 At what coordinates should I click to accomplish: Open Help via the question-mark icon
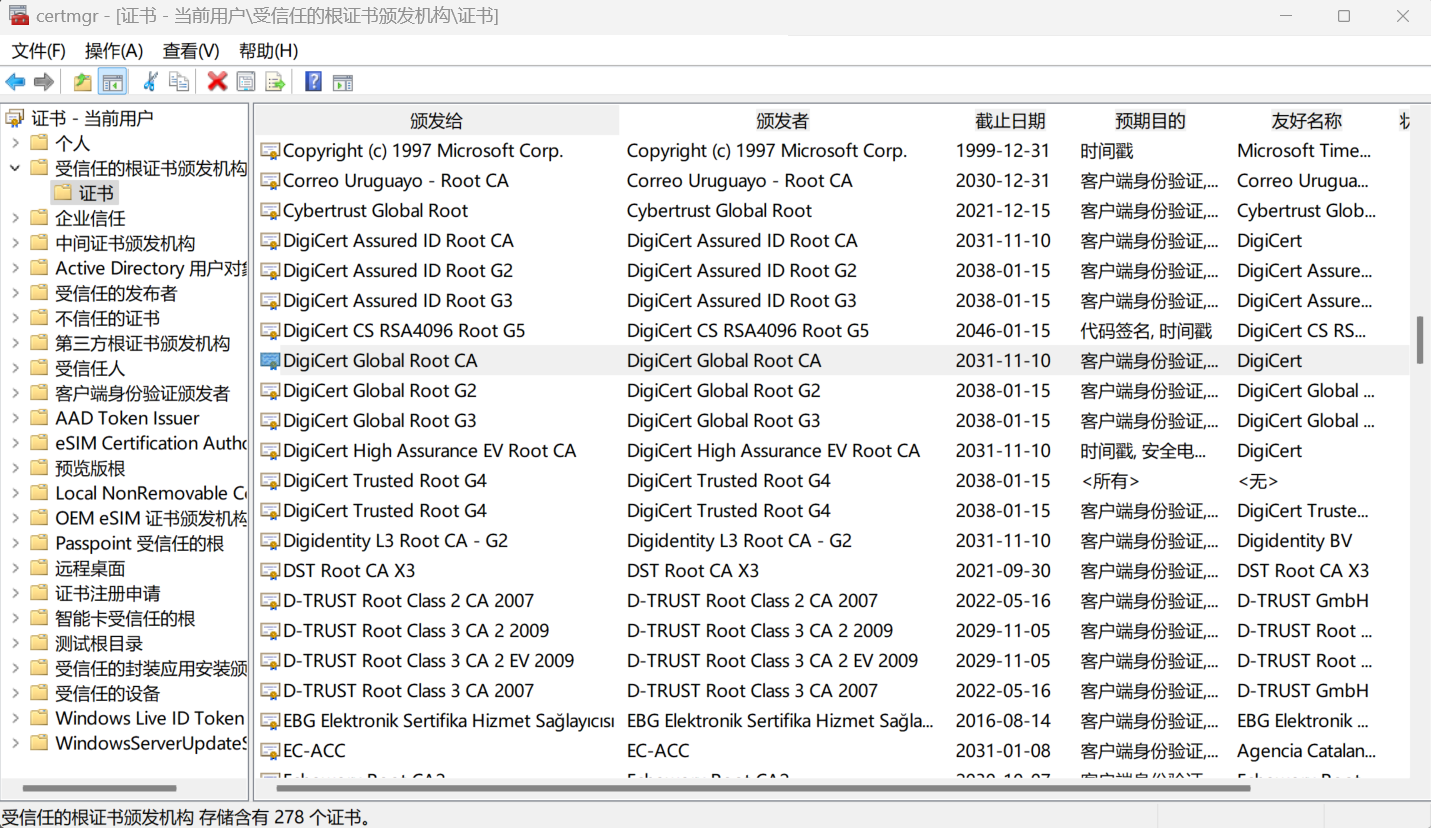point(314,82)
